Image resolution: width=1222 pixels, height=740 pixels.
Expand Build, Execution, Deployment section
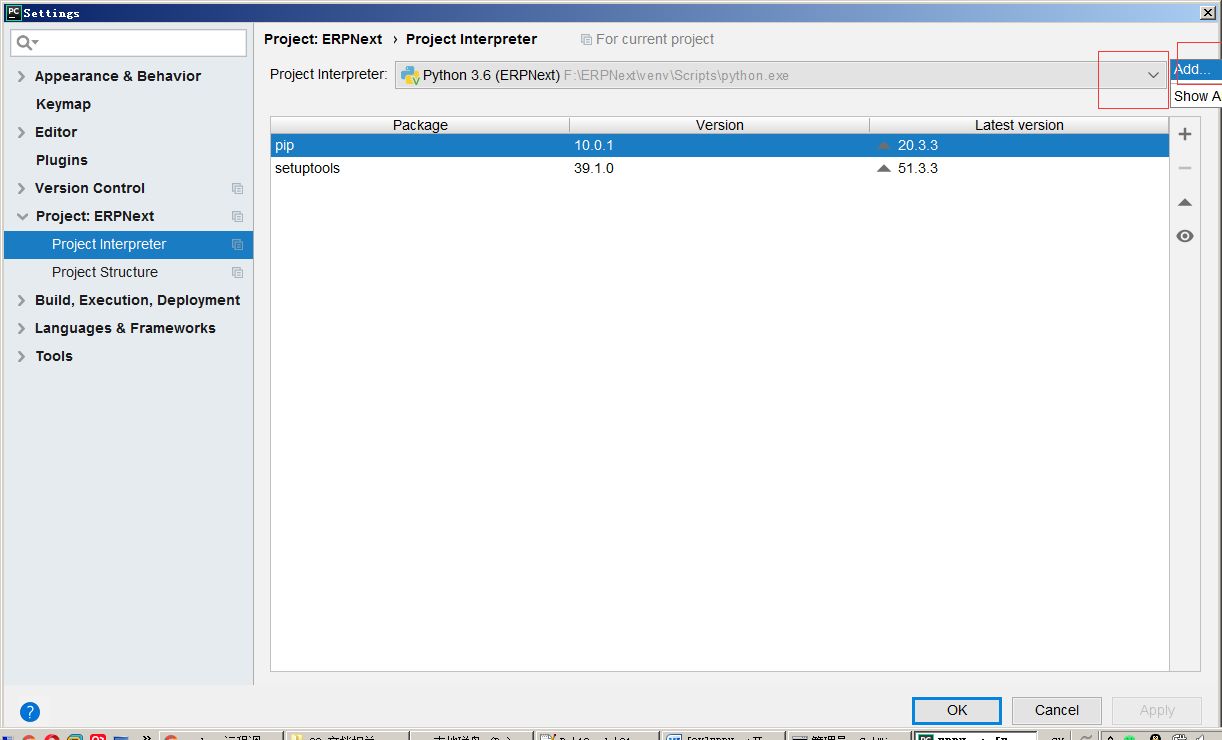pos(21,300)
